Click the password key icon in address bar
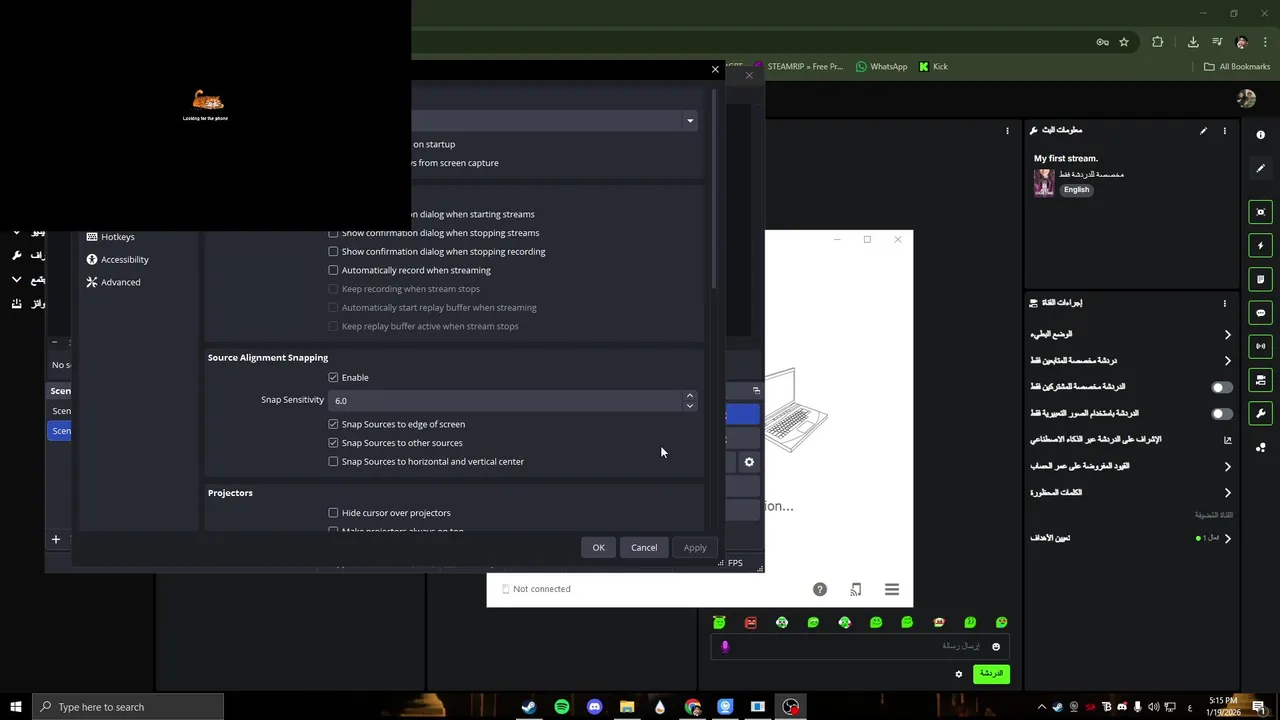 pos(1102,42)
